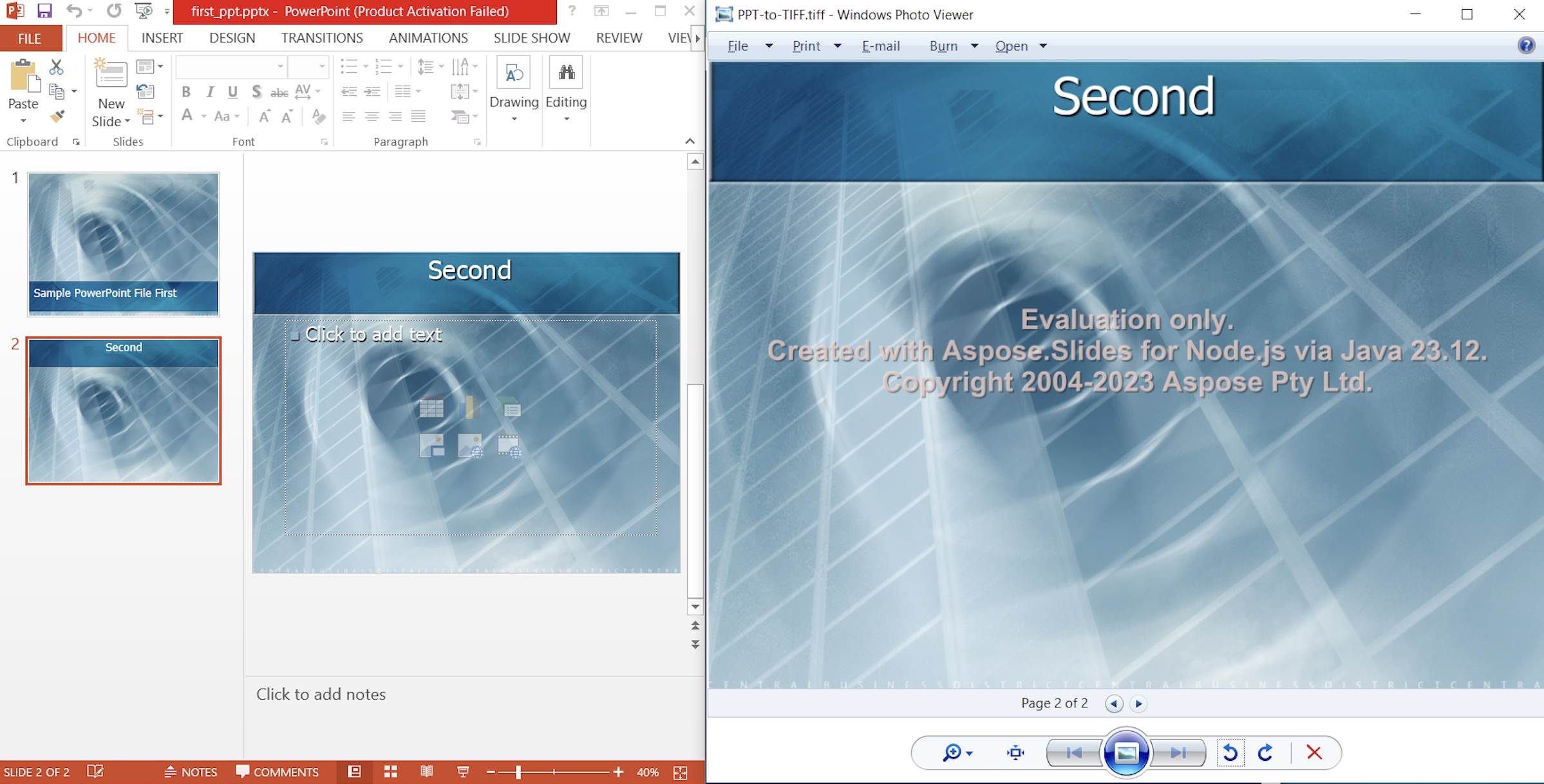The width and height of the screenshot is (1544, 784).
Task: Delete image with red X button
Action: [x=1314, y=752]
